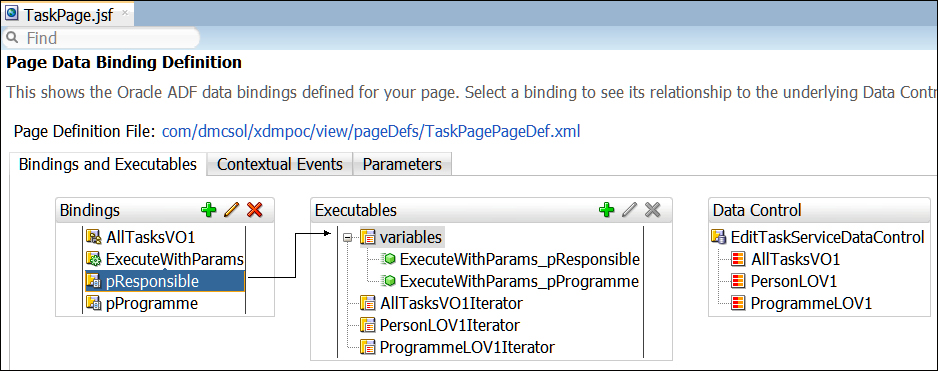Select the Bindings and Executables tab
Image resolution: width=938 pixels, height=371 pixels.
(x=108, y=165)
